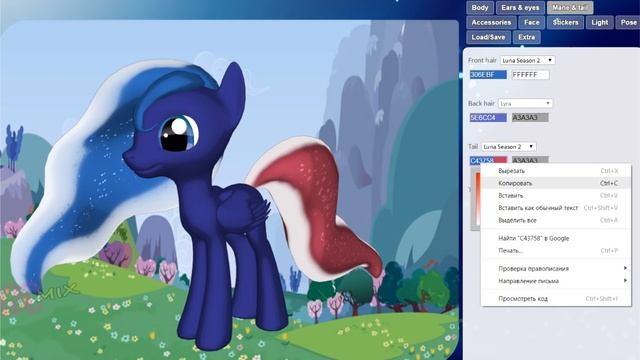Expand the Tail style dropdown
The height and width of the screenshot is (360, 640).
pos(508,146)
